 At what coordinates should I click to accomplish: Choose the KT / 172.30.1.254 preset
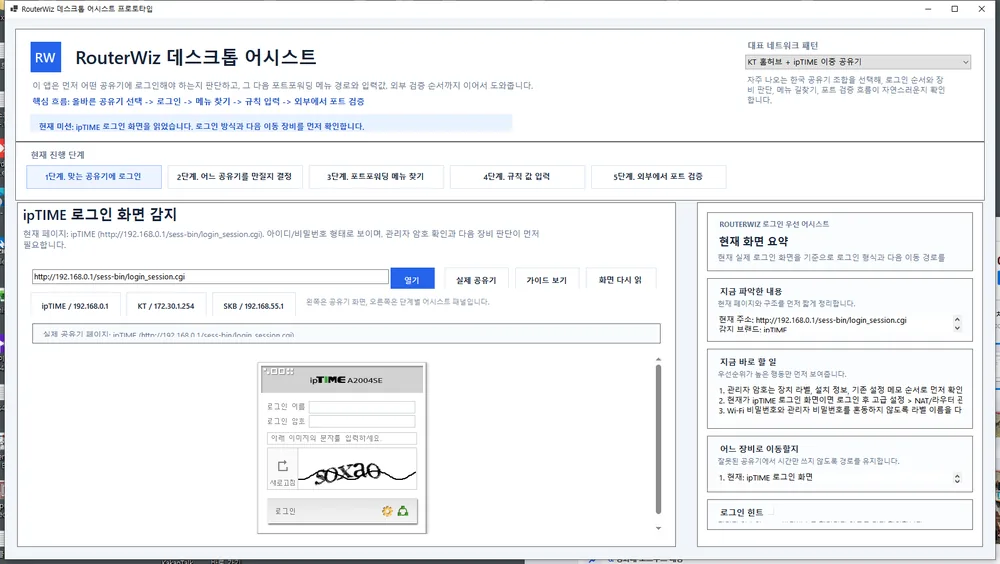pyautogui.click(x=166, y=306)
